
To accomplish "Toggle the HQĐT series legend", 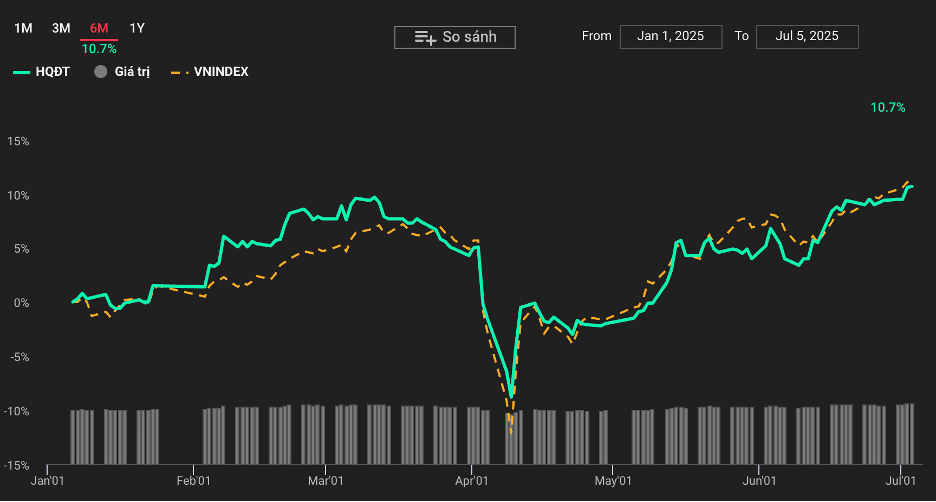I will [x=42, y=72].
